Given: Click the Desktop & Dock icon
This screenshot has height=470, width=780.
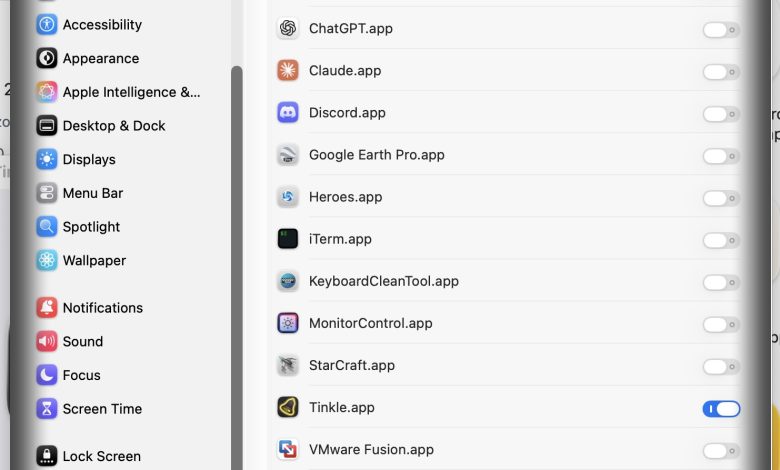Looking at the screenshot, I should click(47, 126).
